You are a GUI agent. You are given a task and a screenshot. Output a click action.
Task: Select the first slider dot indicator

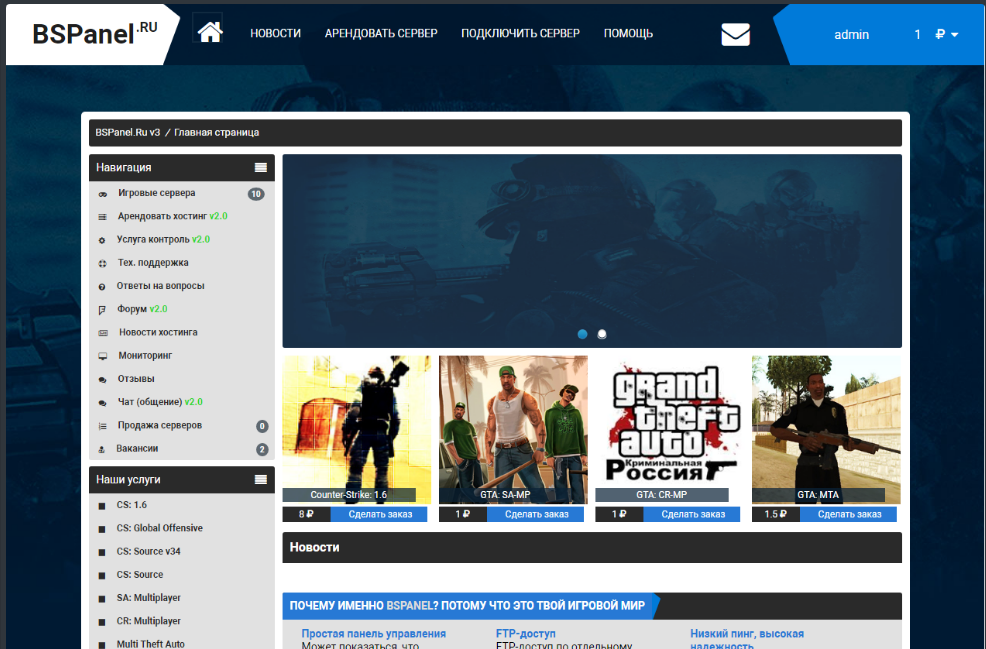click(583, 334)
